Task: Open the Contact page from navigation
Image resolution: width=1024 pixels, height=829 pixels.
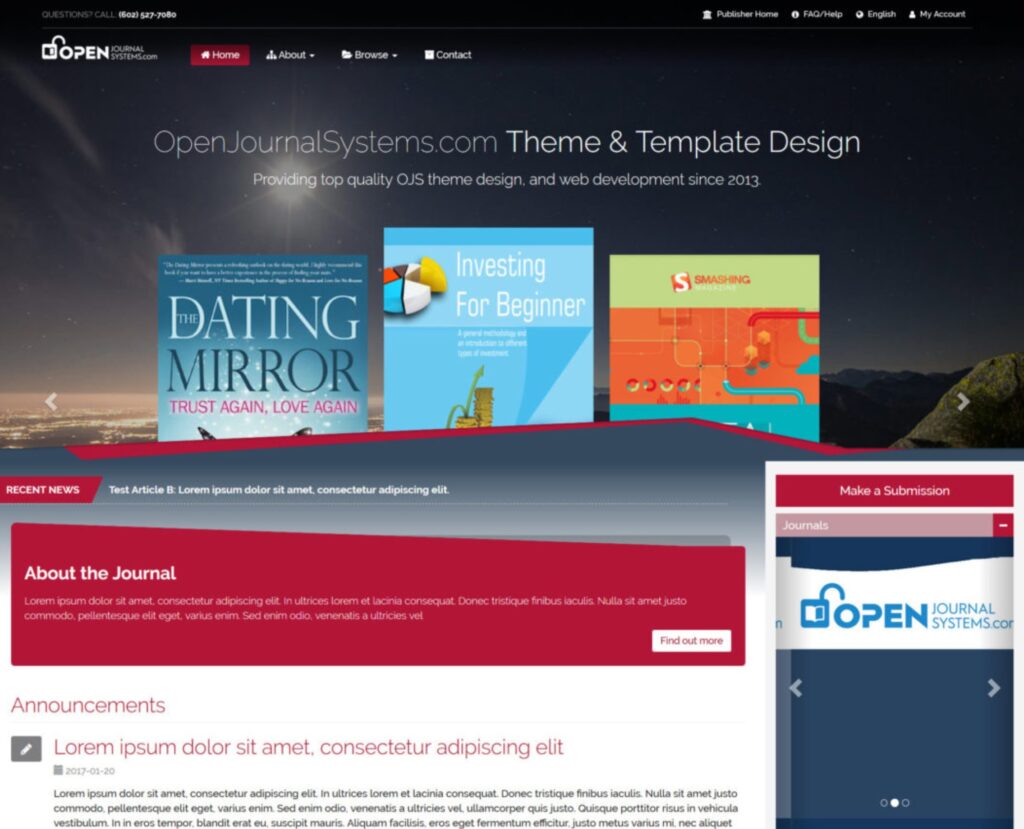Action: click(x=448, y=55)
